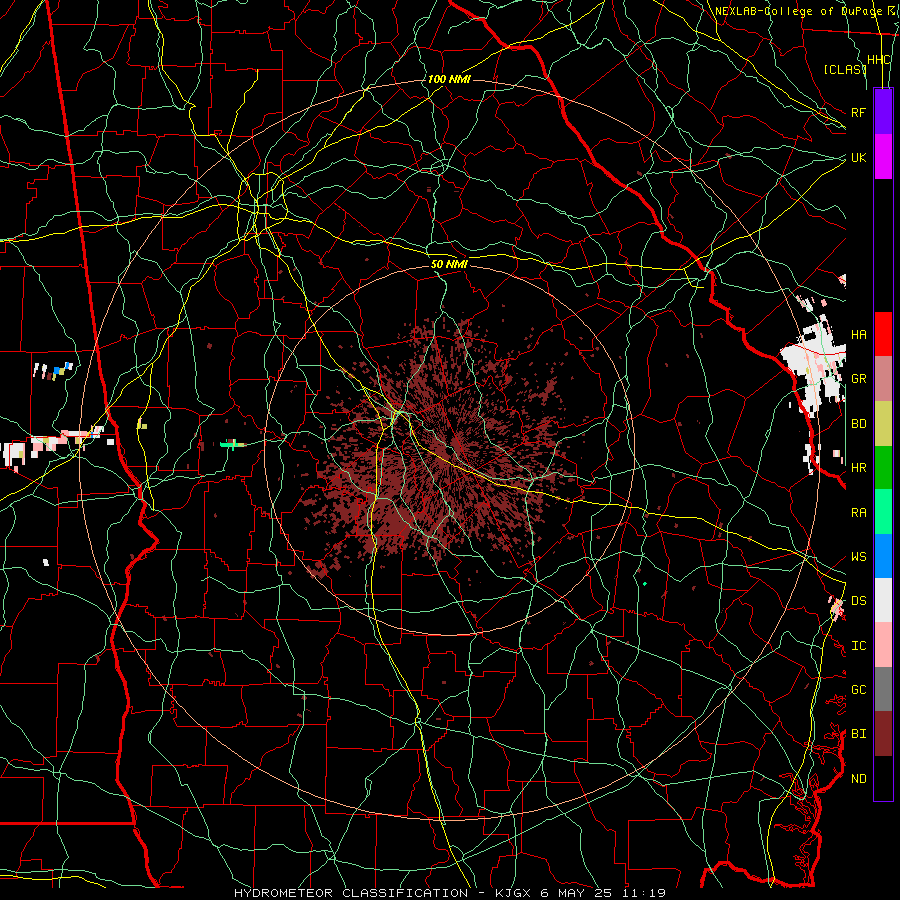Screen dimensions: 900x900
Task: Click the GC gray legend swatch
Action: [883, 689]
